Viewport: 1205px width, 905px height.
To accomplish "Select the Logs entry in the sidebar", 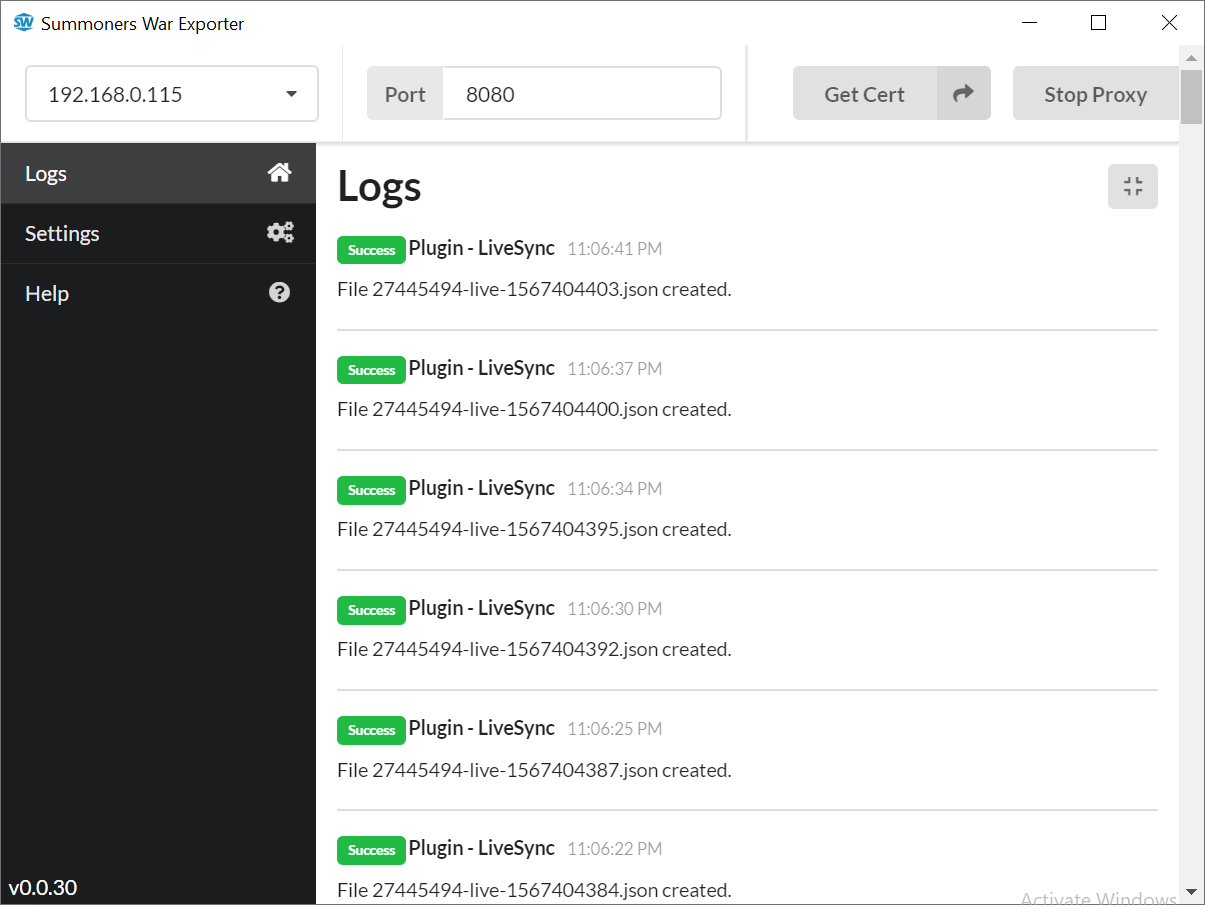I will coord(45,172).
